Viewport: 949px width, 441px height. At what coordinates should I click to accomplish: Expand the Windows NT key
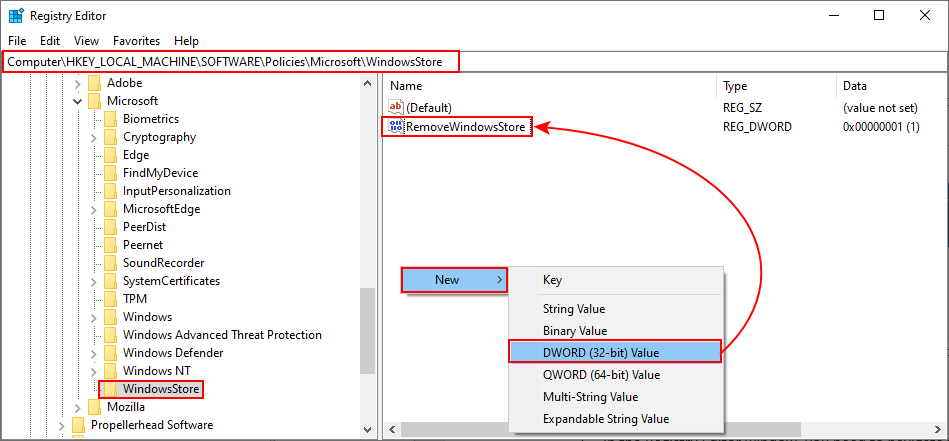click(94, 371)
